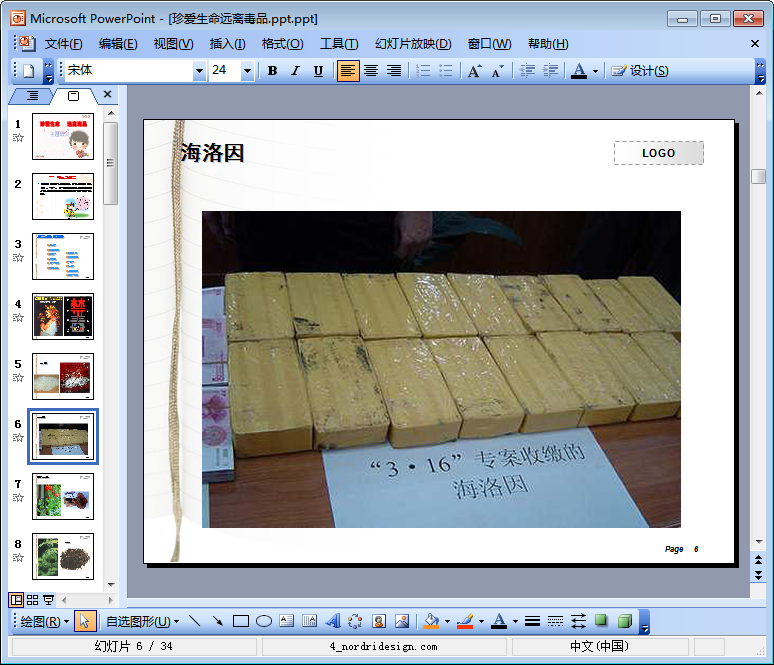The width and height of the screenshot is (774, 665).
Task: Insert picture from file
Action: (x=402, y=621)
